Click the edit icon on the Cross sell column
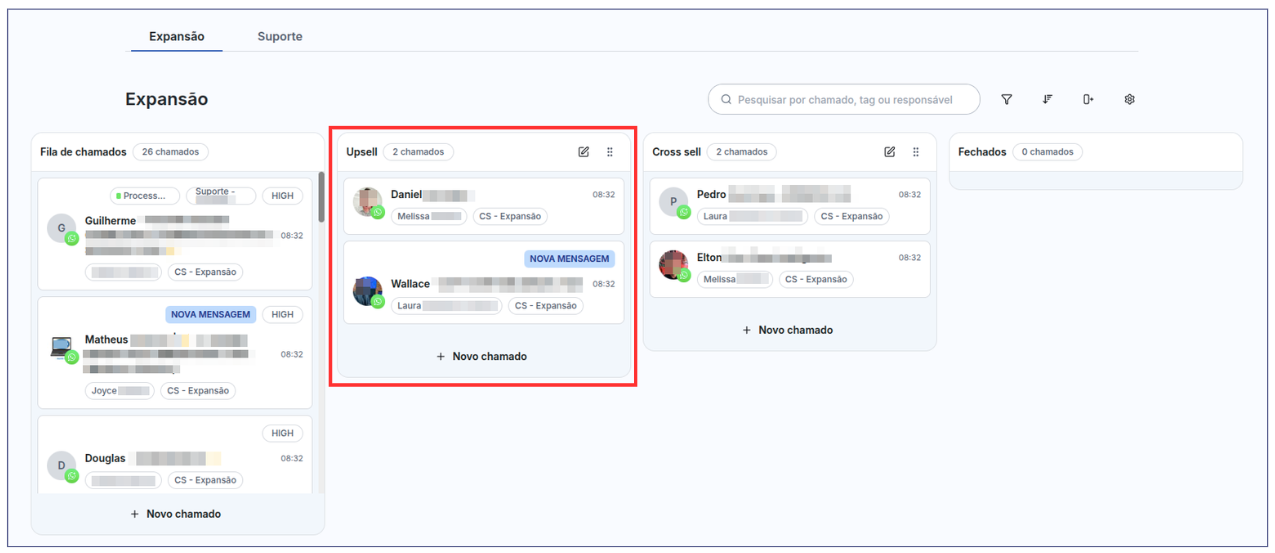1275x553 pixels. click(889, 152)
